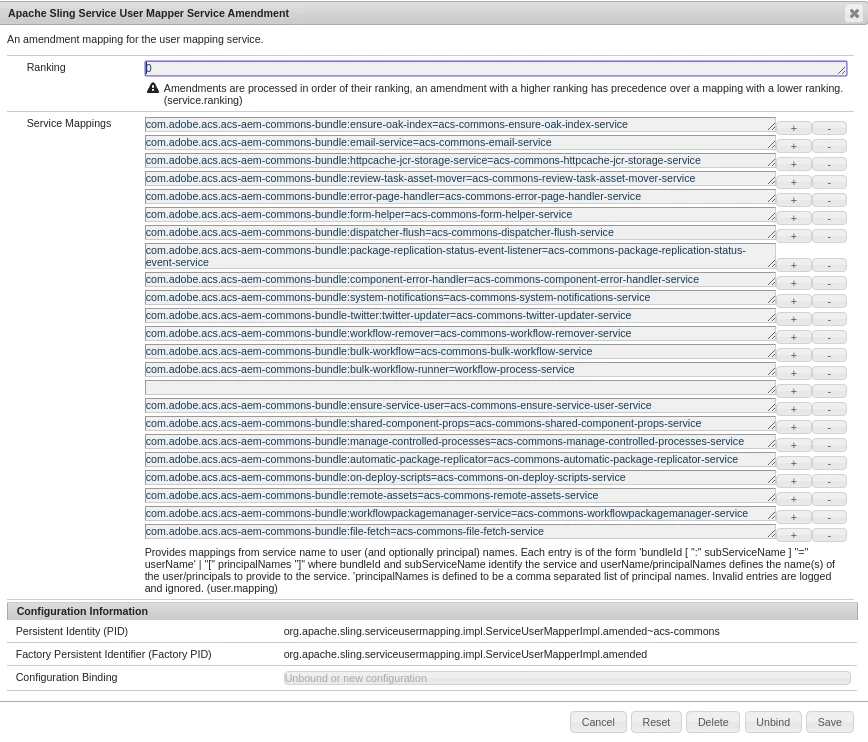Close the Service User Mapper Amendment dialog

(854, 13)
